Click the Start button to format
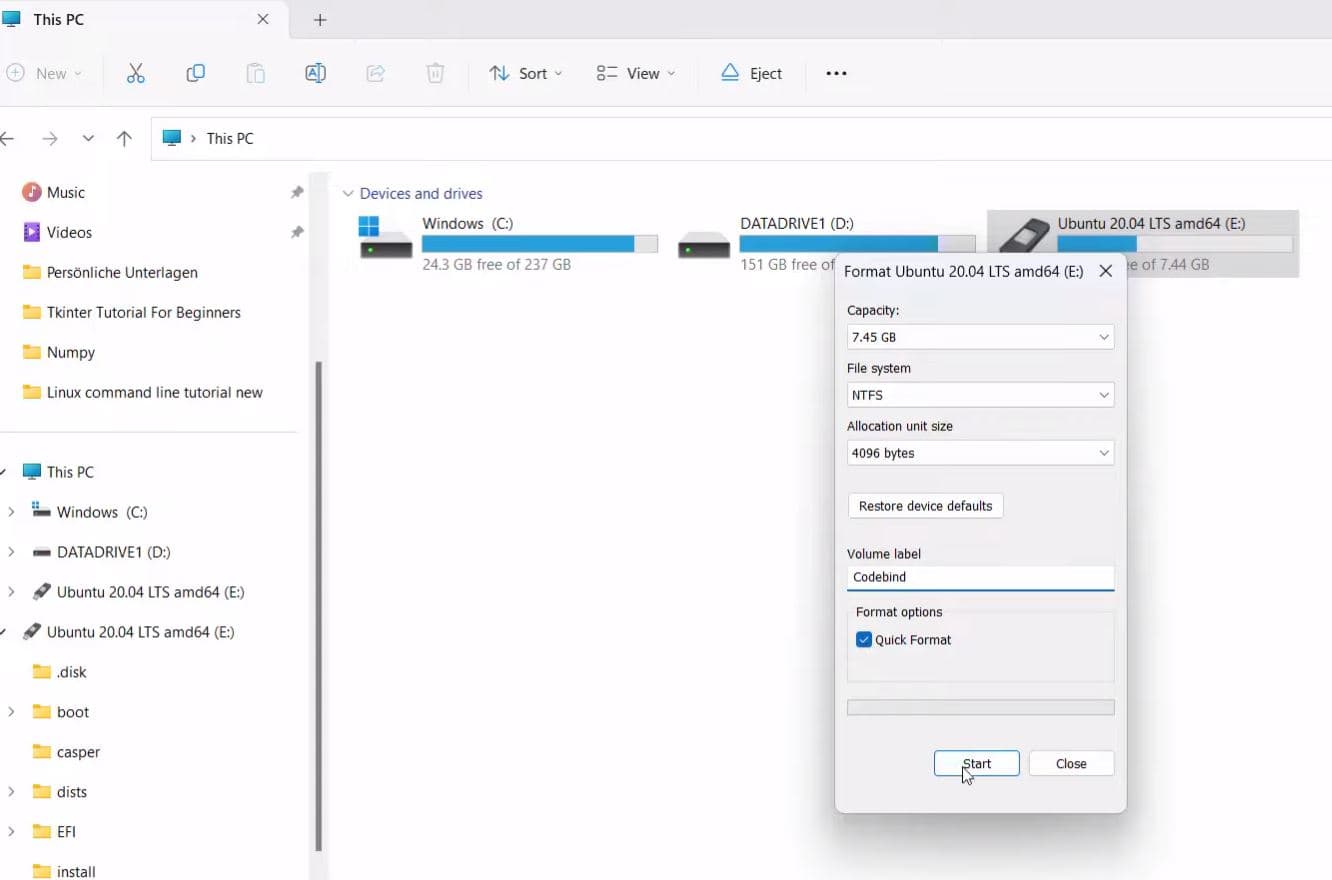 [976, 764]
